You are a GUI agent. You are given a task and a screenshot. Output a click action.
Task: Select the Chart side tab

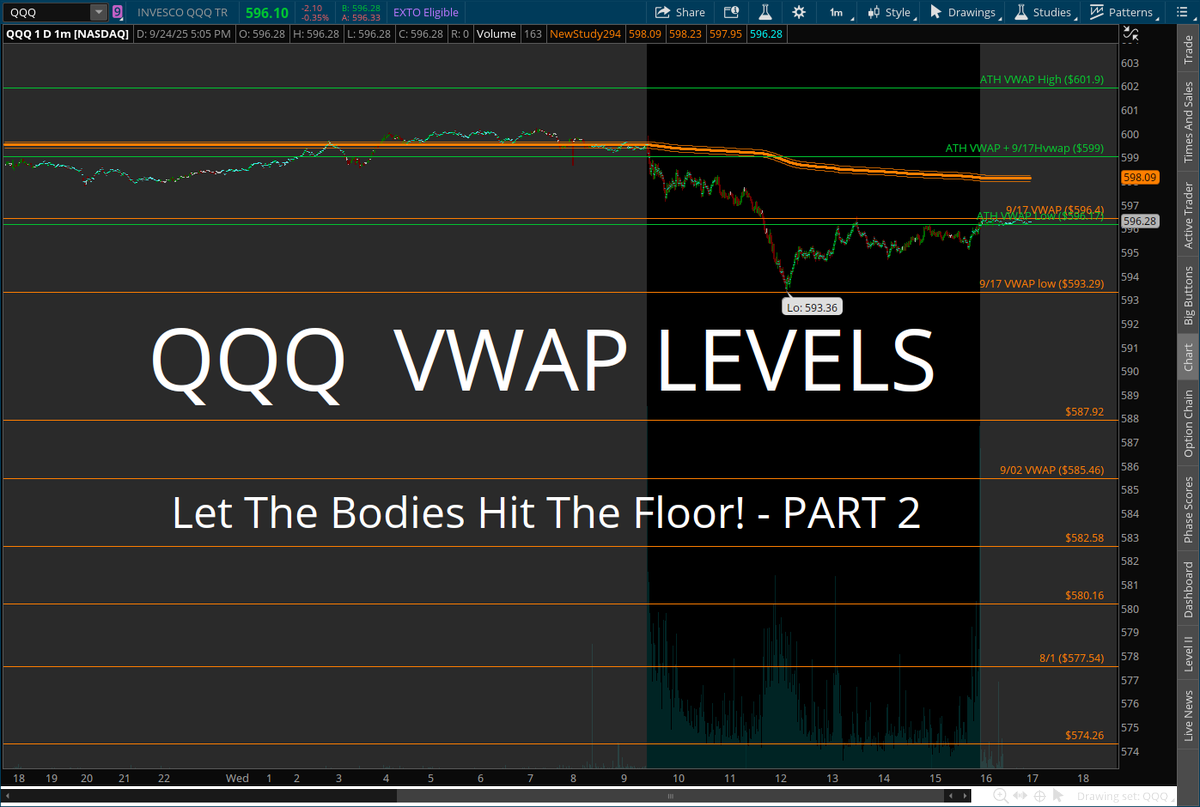(x=1188, y=358)
